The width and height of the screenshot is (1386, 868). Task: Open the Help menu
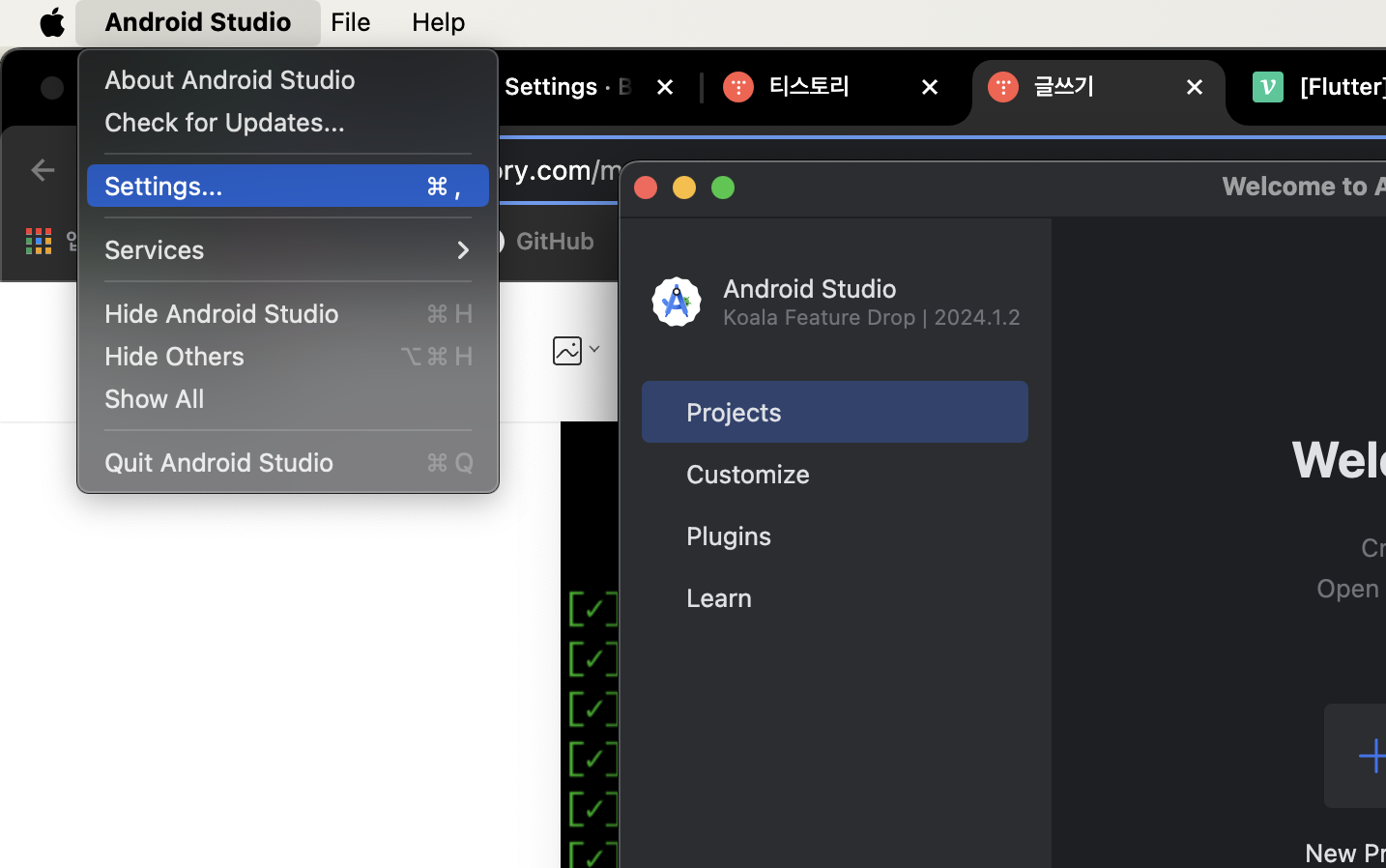click(x=439, y=22)
